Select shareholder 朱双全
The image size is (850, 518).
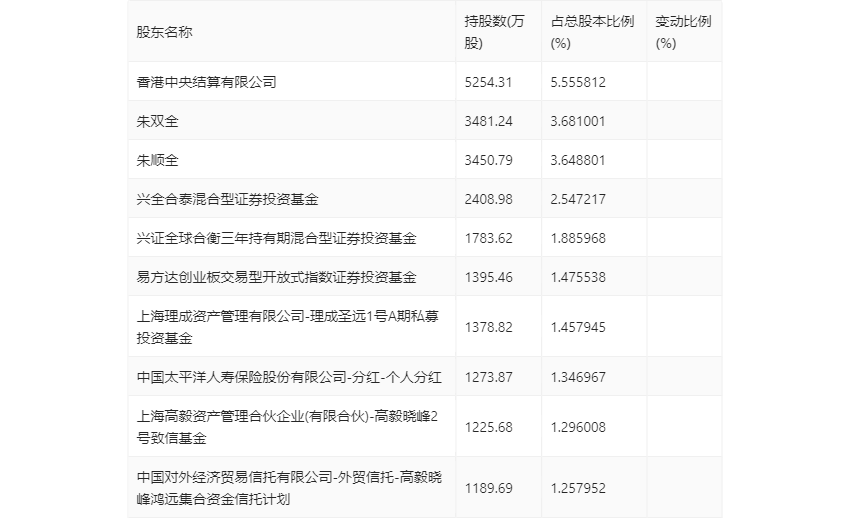(x=157, y=121)
